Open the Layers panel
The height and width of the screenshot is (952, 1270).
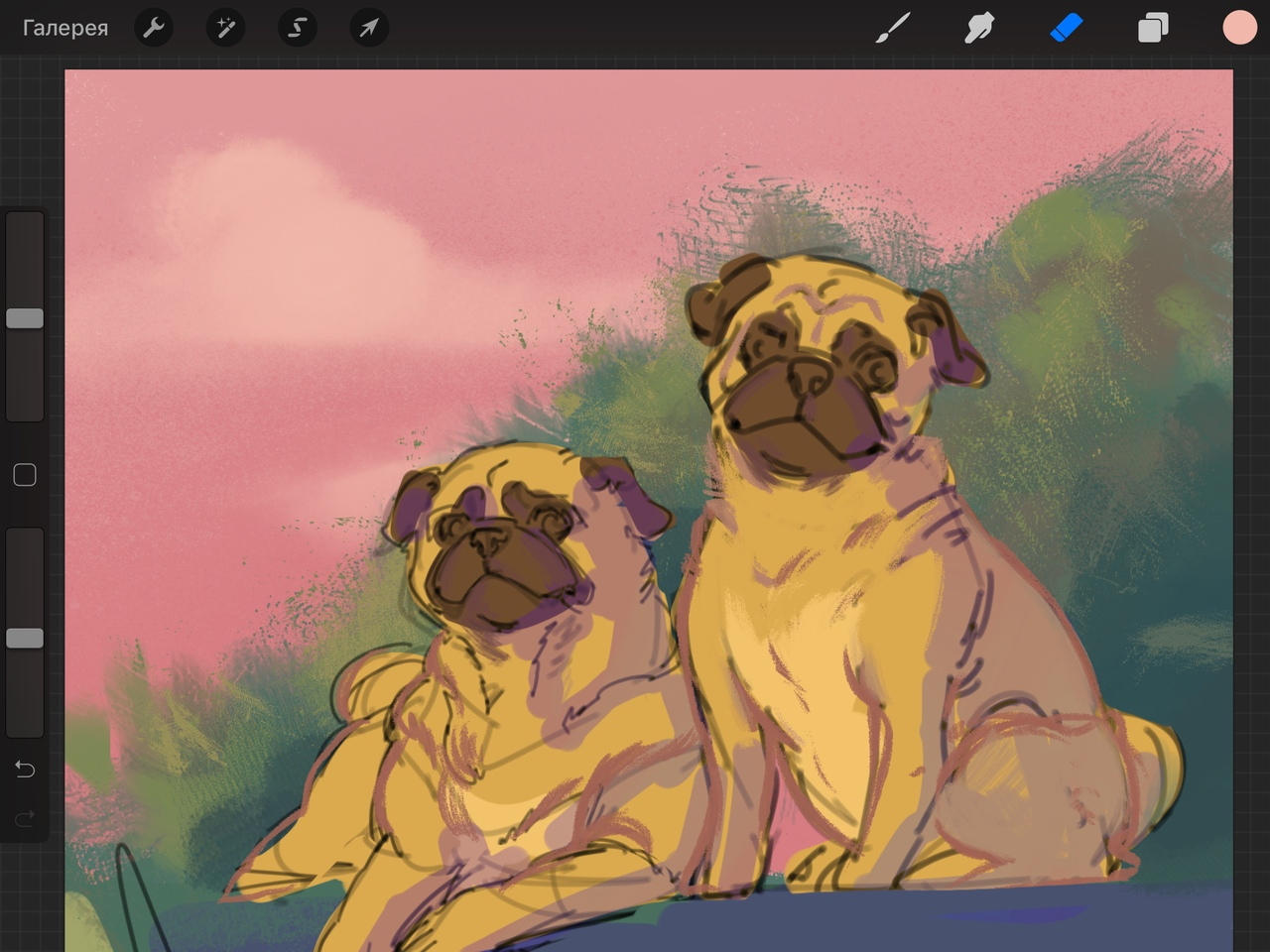[x=1153, y=28]
